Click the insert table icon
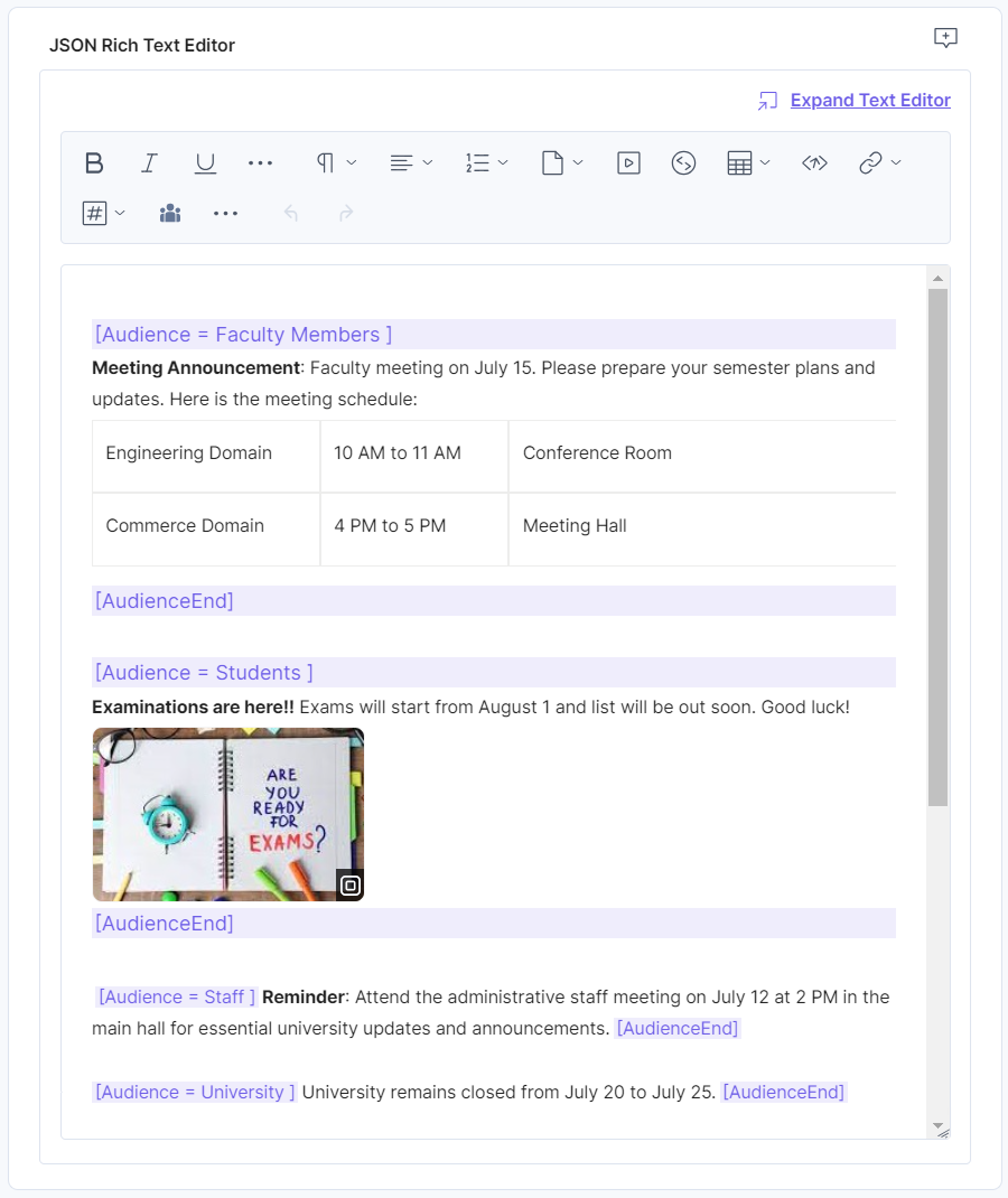This screenshot has height=1198, width=1008. [739, 163]
